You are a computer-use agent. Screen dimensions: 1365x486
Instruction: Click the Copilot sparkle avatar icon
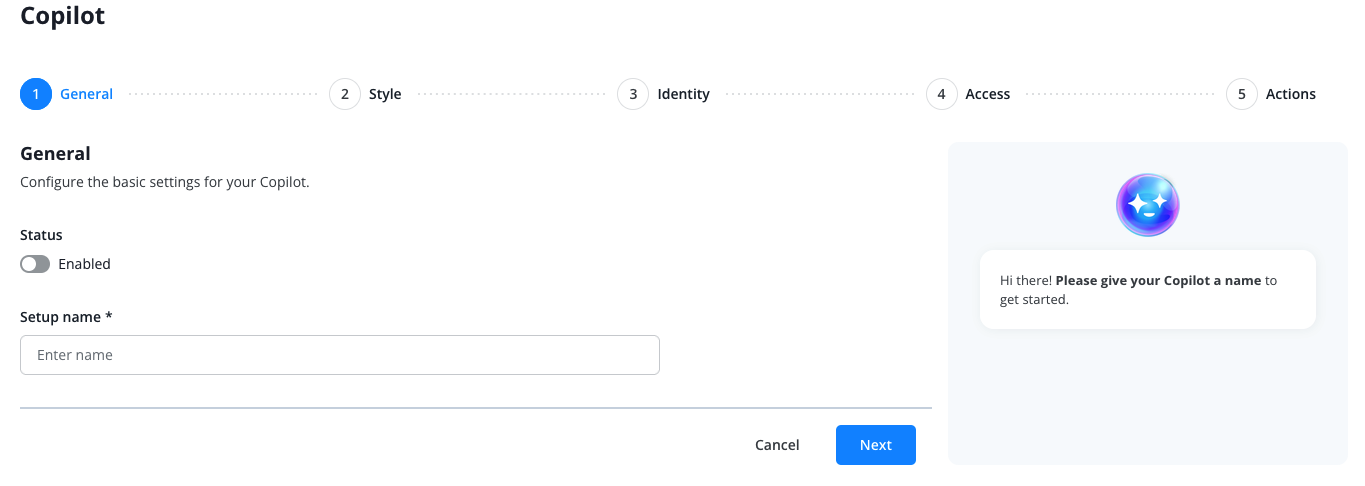pyautogui.click(x=1147, y=205)
